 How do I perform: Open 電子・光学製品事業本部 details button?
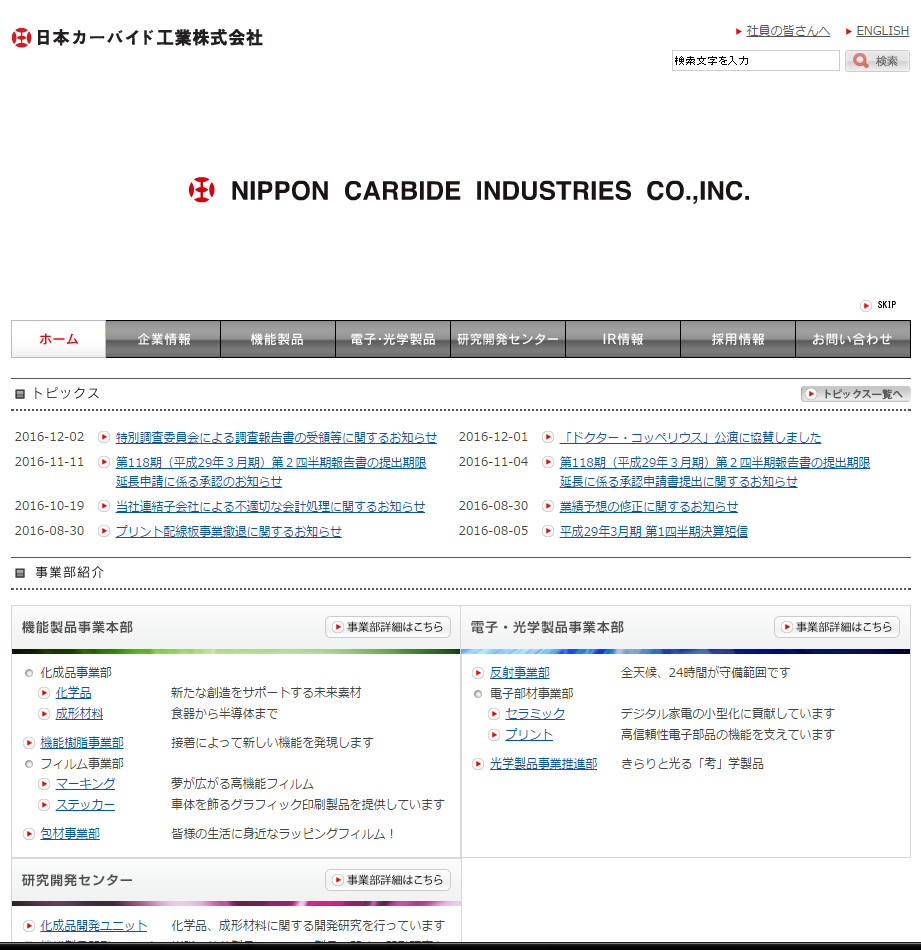tap(837, 627)
